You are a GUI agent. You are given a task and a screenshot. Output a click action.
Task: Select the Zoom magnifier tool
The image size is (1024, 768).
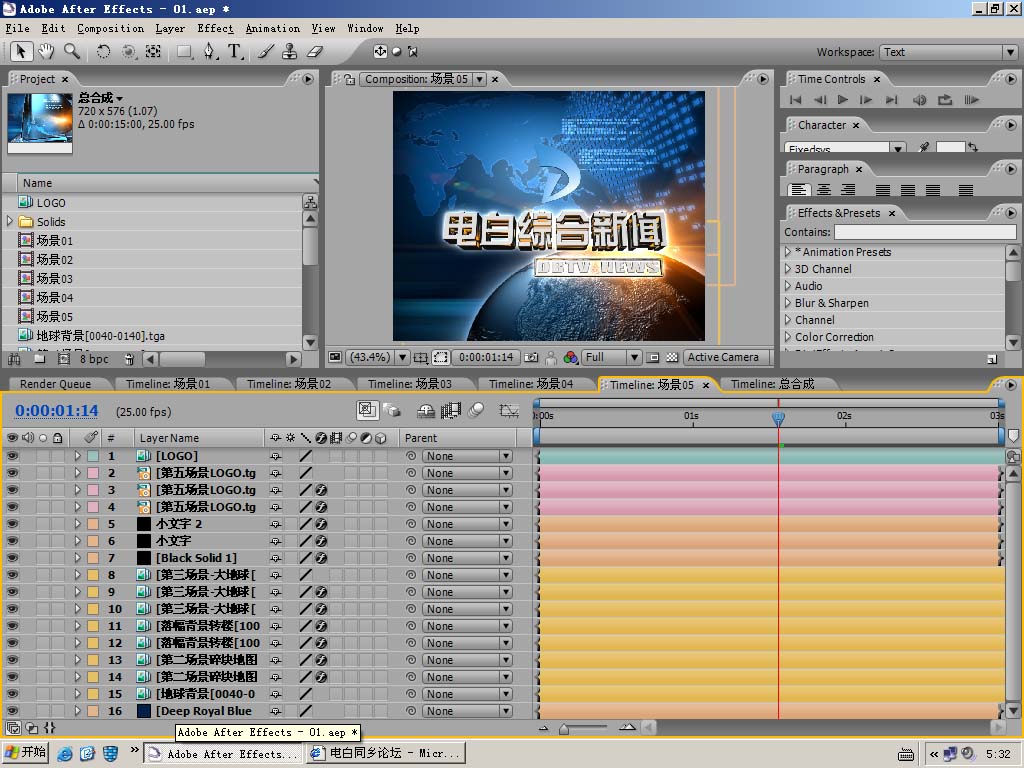(72, 51)
